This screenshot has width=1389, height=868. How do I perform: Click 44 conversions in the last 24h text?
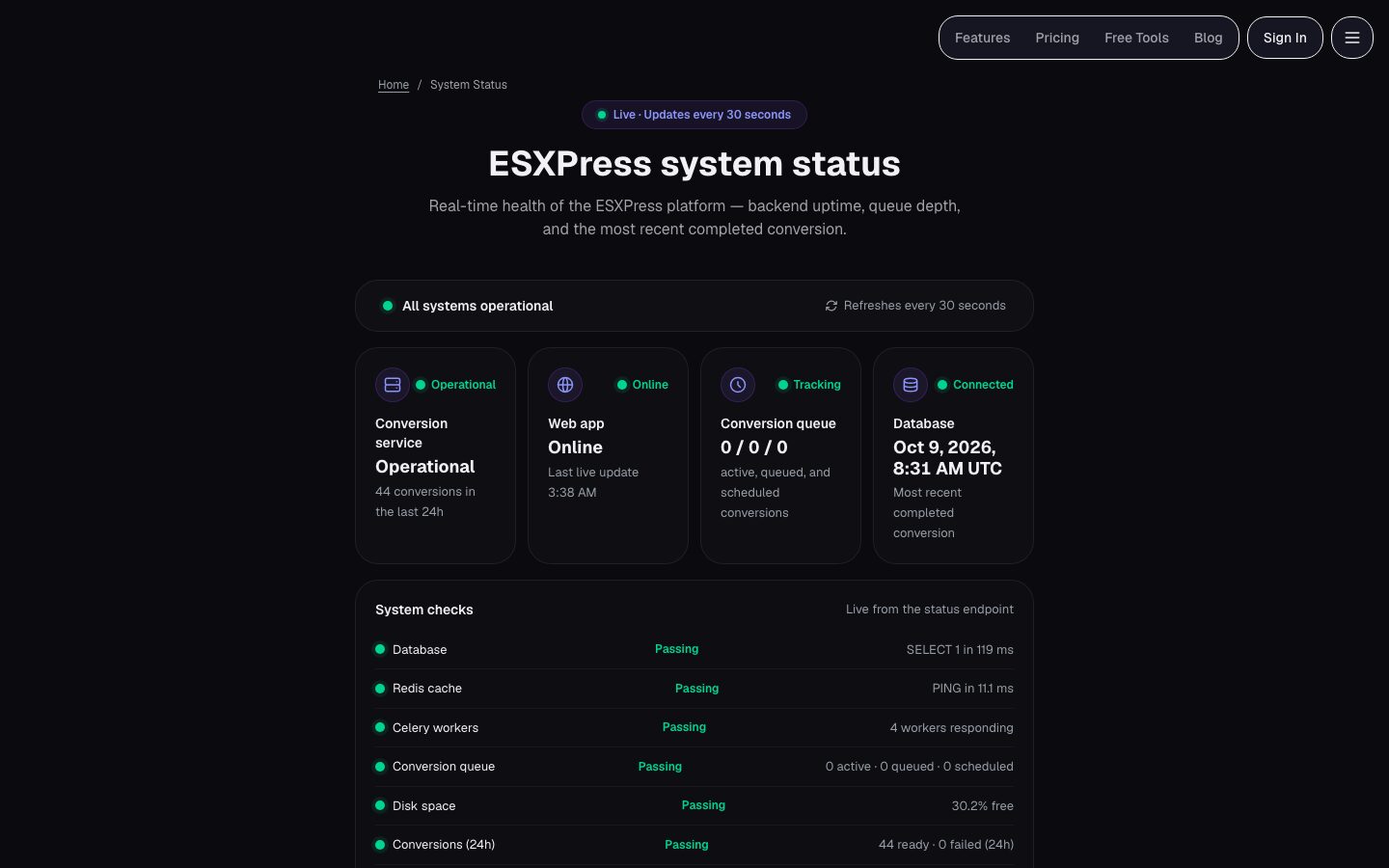[x=425, y=502]
